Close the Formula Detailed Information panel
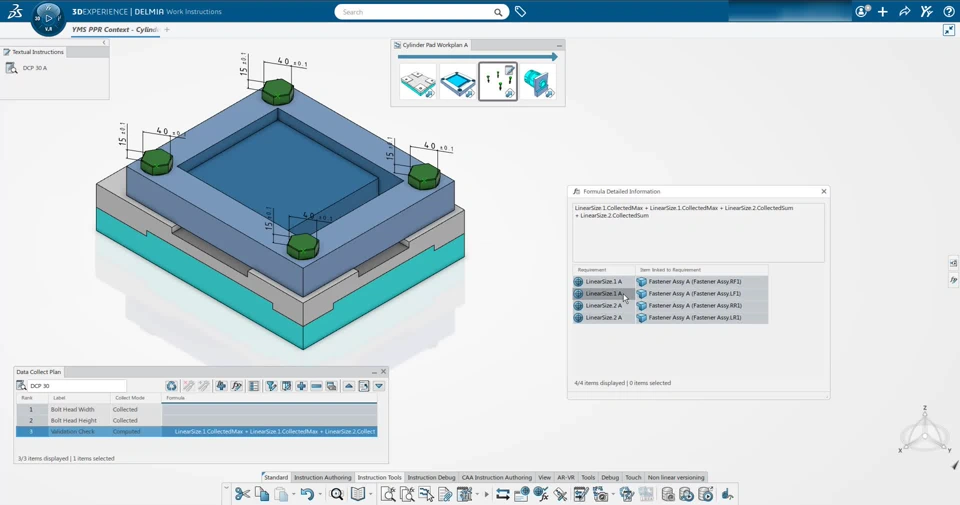The image size is (960, 505). pyautogui.click(x=823, y=192)
